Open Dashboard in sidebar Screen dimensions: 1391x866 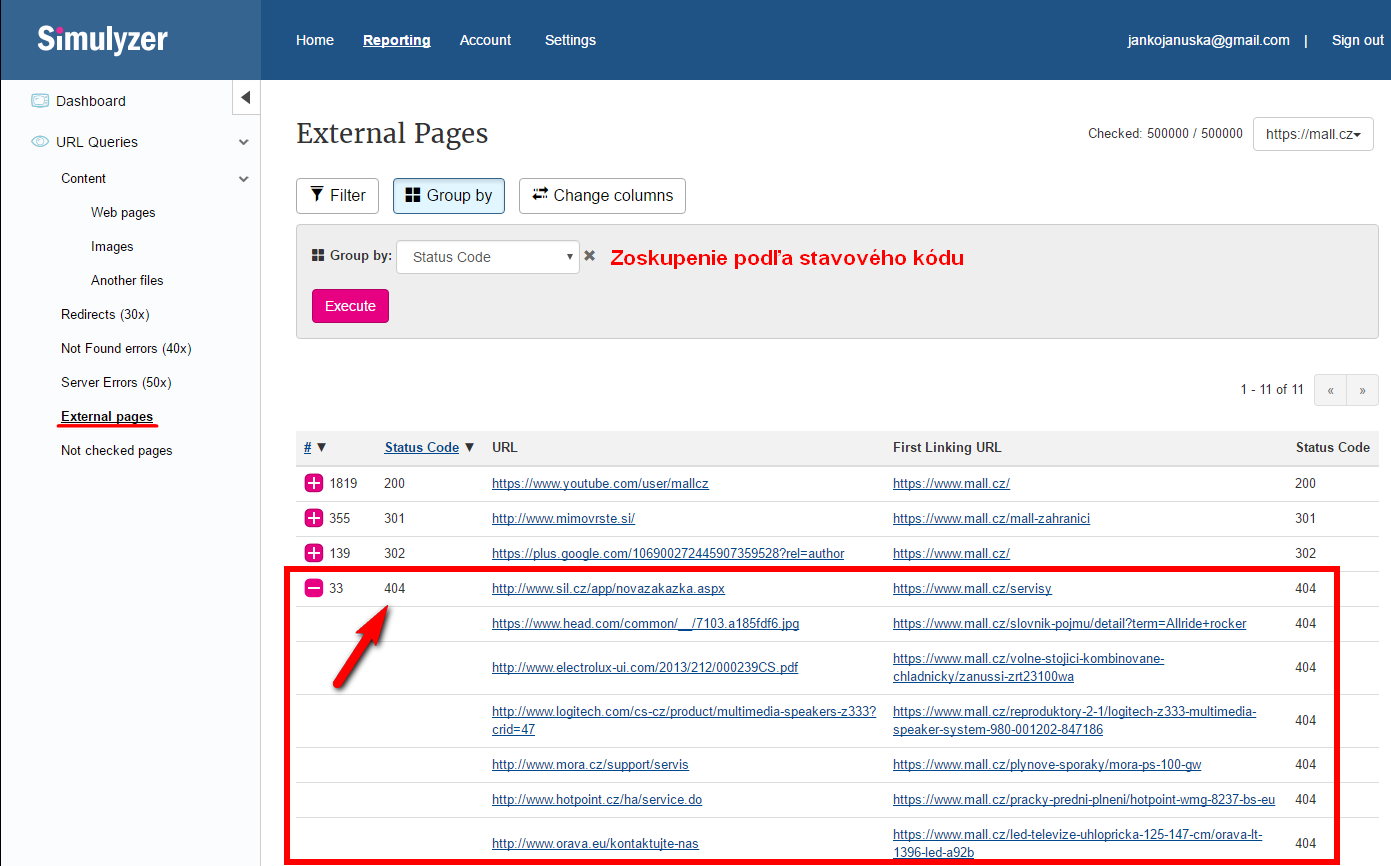coord(91,101)
